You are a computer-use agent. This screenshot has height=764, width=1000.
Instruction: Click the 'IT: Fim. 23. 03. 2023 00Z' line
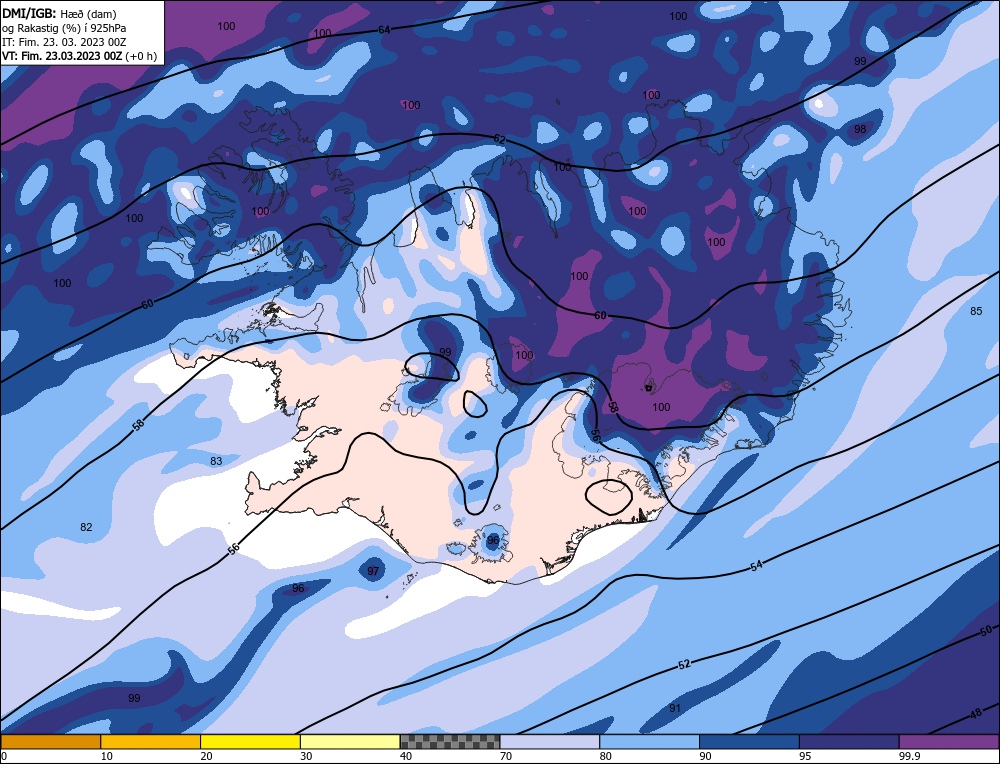(x=64, y=42)
